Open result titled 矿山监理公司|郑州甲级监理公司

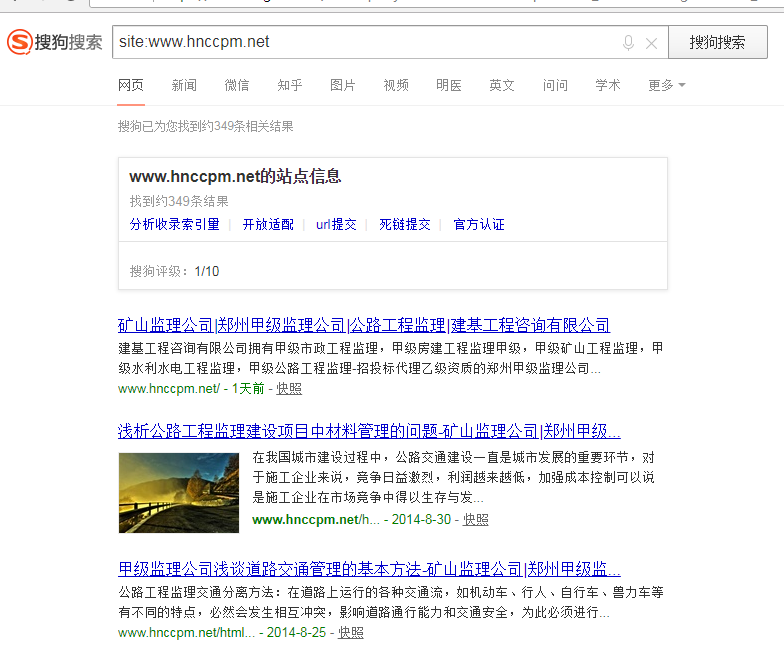[364, 326]
